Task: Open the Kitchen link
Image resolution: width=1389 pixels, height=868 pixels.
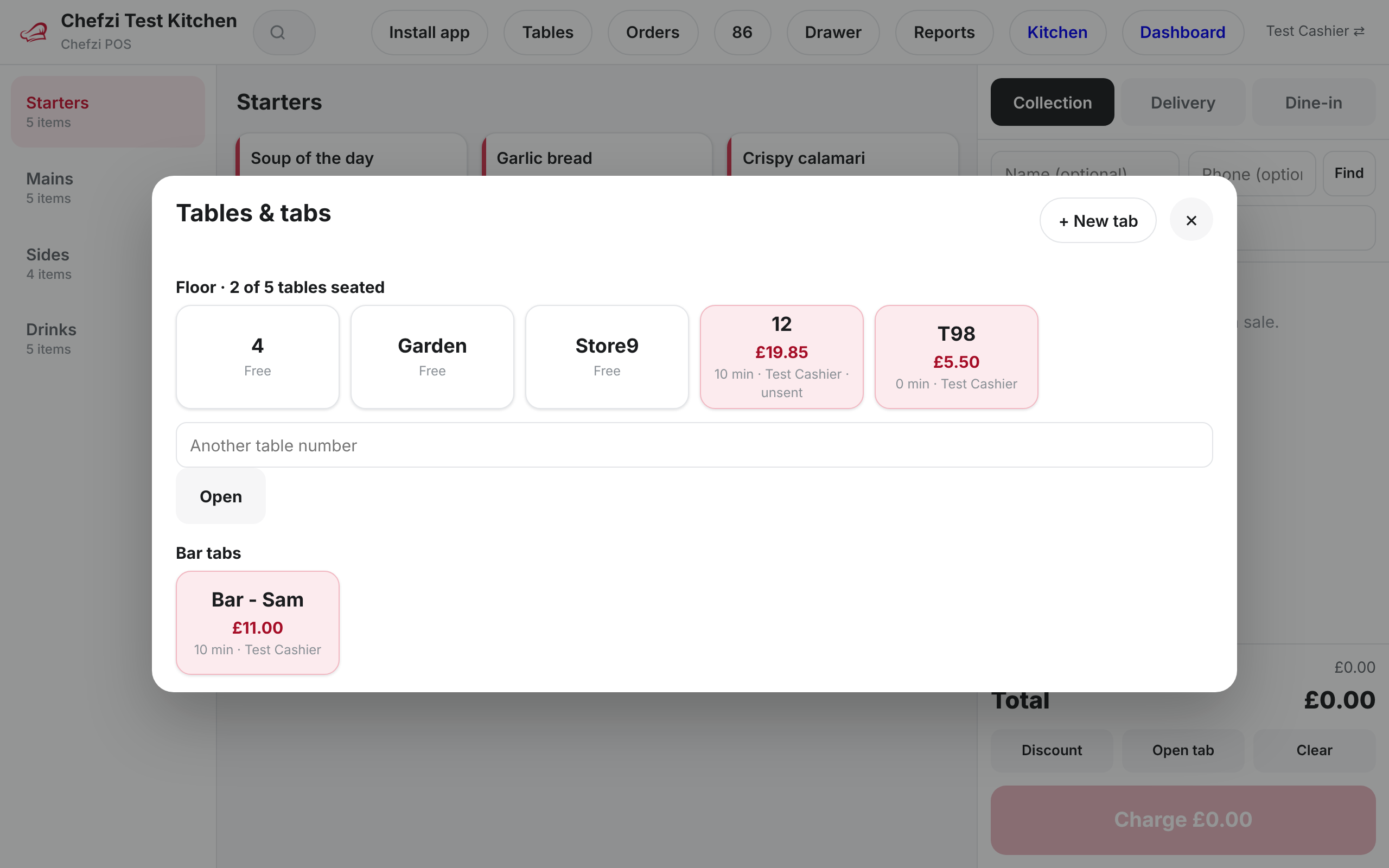Action: [1057, 33]
